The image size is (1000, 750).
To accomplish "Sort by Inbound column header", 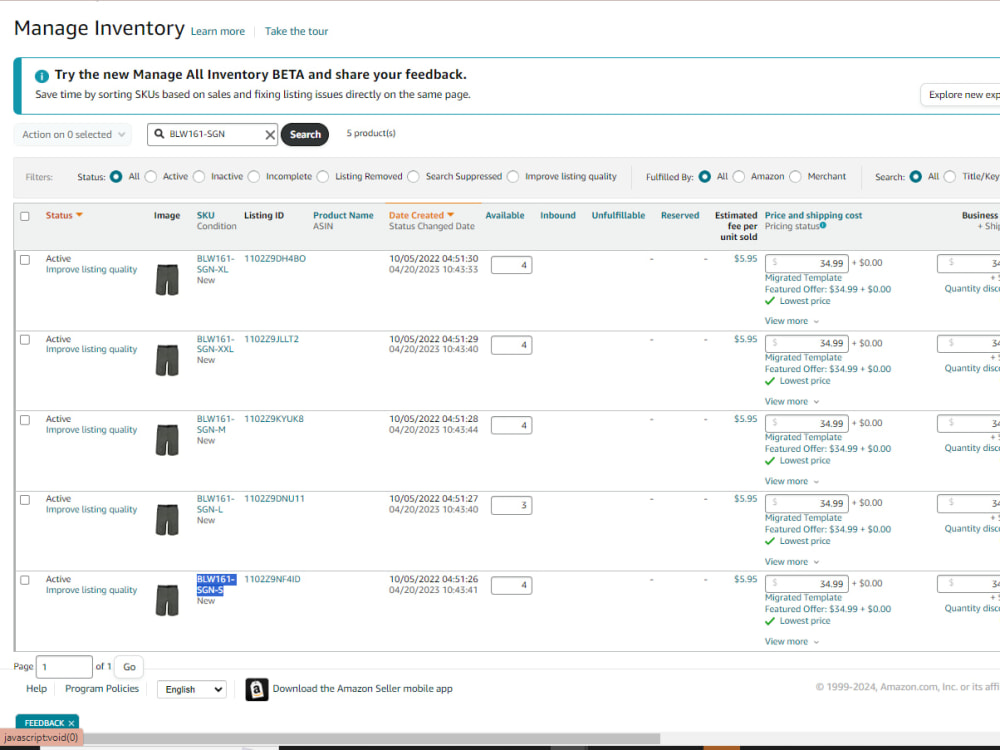I will [558, 216].
